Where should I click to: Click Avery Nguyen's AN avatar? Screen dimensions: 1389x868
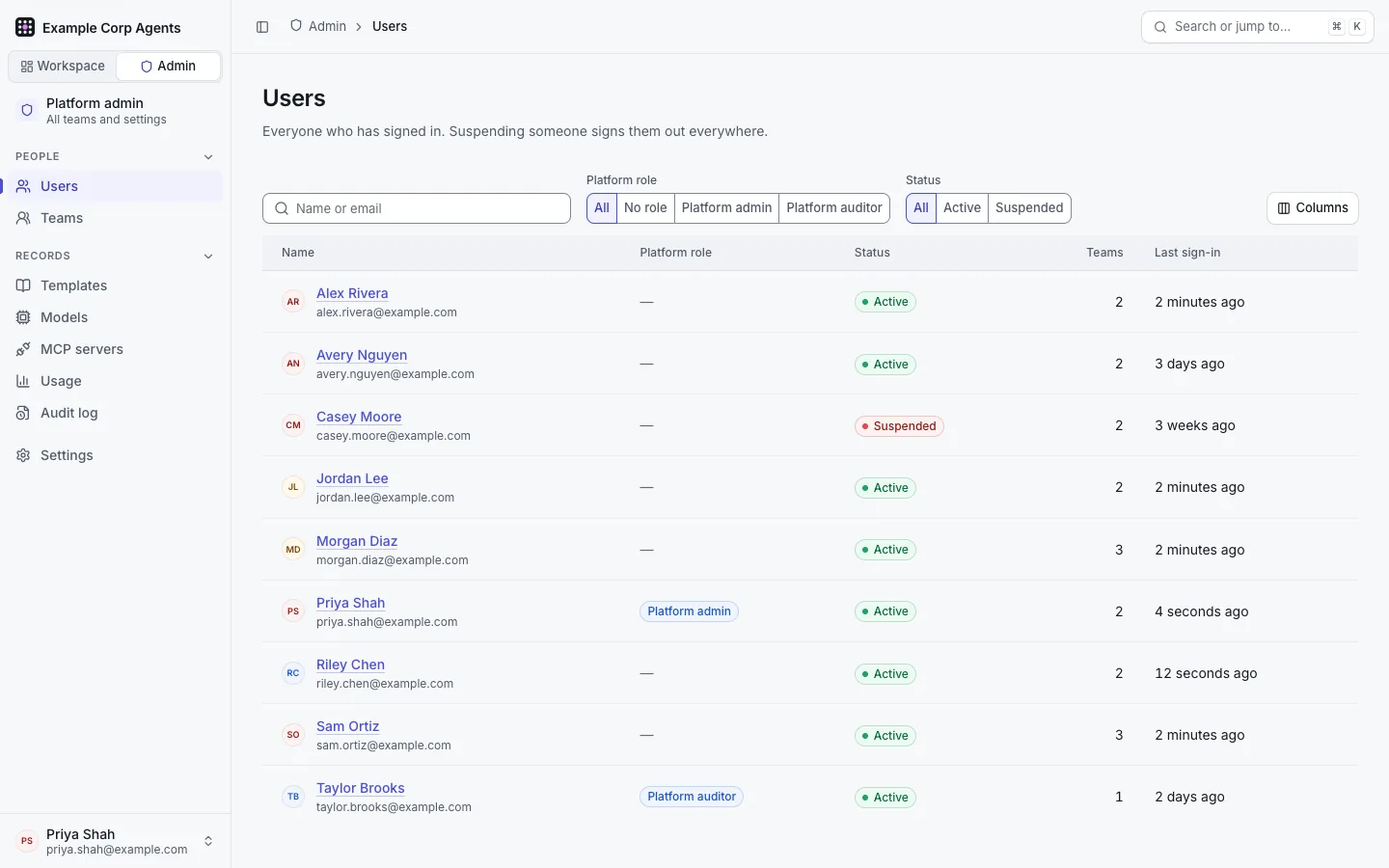(293, 364)
